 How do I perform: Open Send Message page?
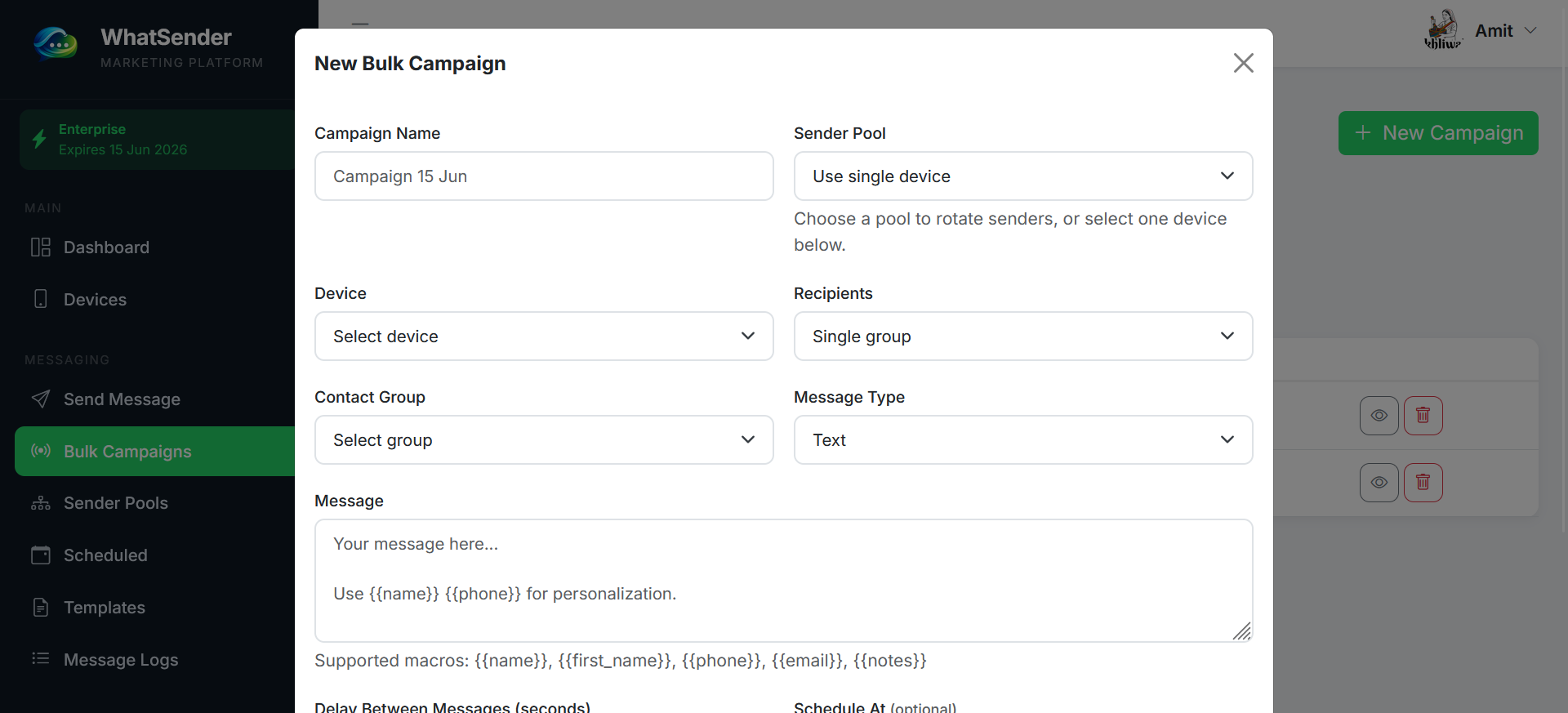click(x=154, y=399)
